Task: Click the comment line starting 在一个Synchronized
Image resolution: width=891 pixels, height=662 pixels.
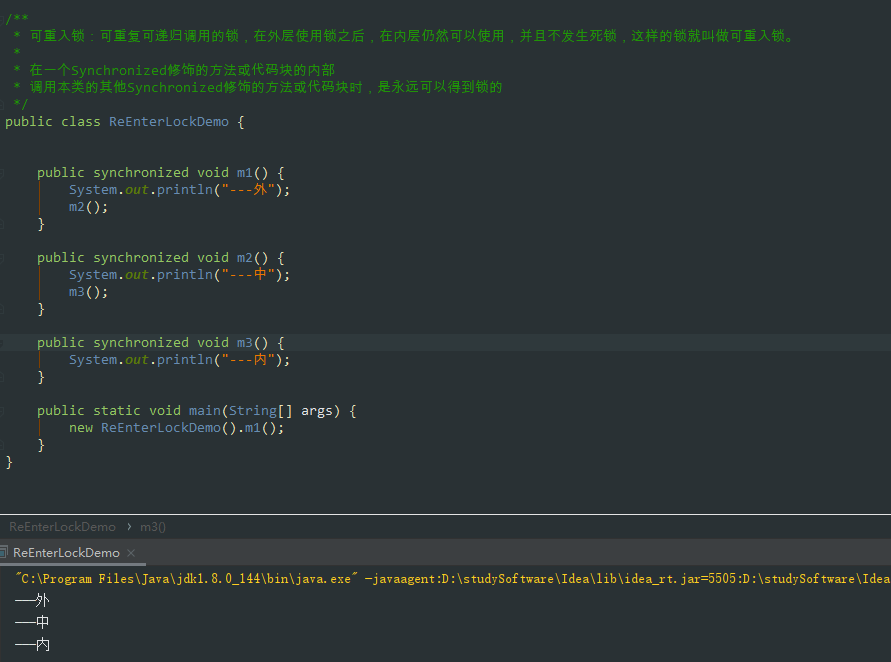Action: click(182, 70)
